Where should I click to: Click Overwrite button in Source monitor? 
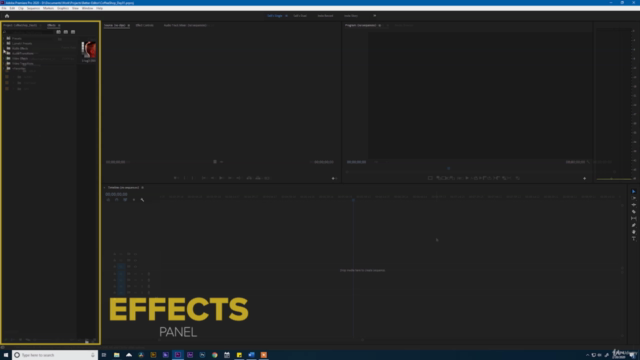click(258, 178)
